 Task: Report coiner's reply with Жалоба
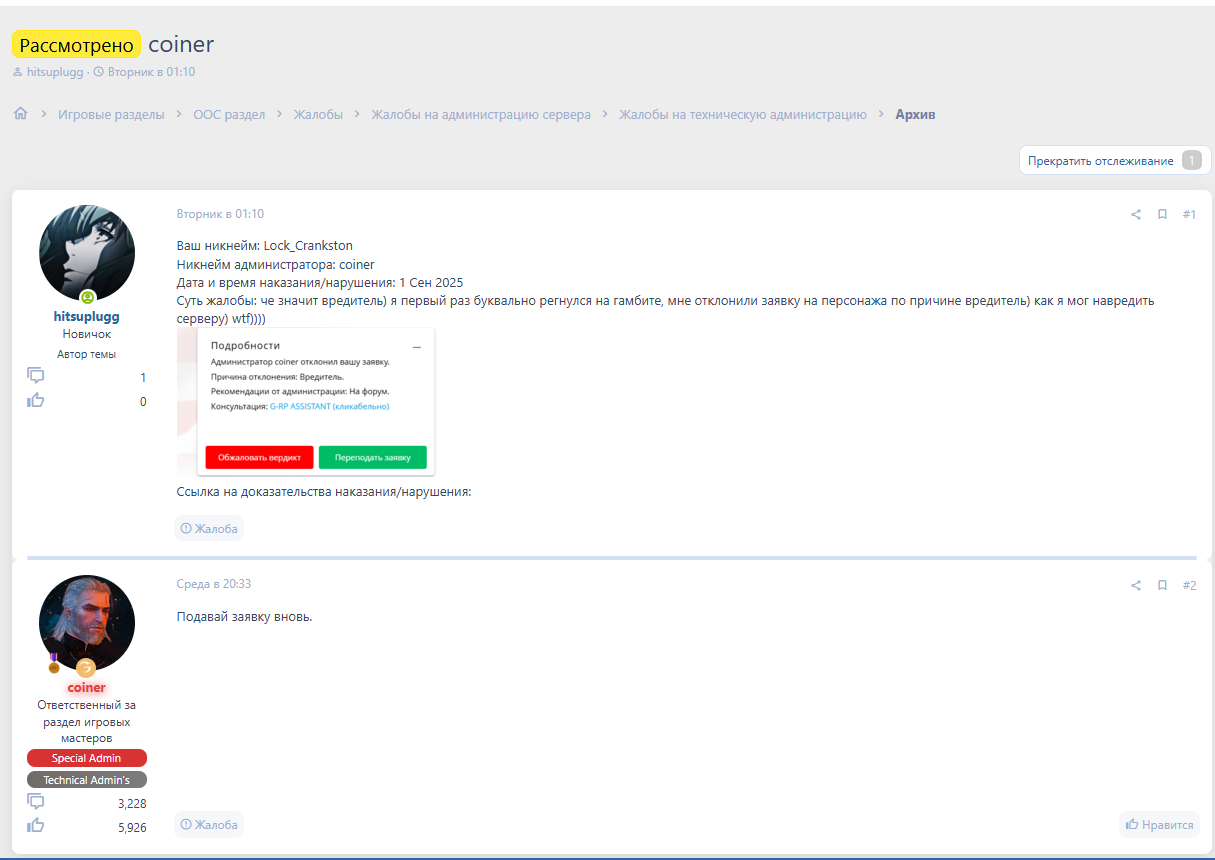click(x=209, y=824)
